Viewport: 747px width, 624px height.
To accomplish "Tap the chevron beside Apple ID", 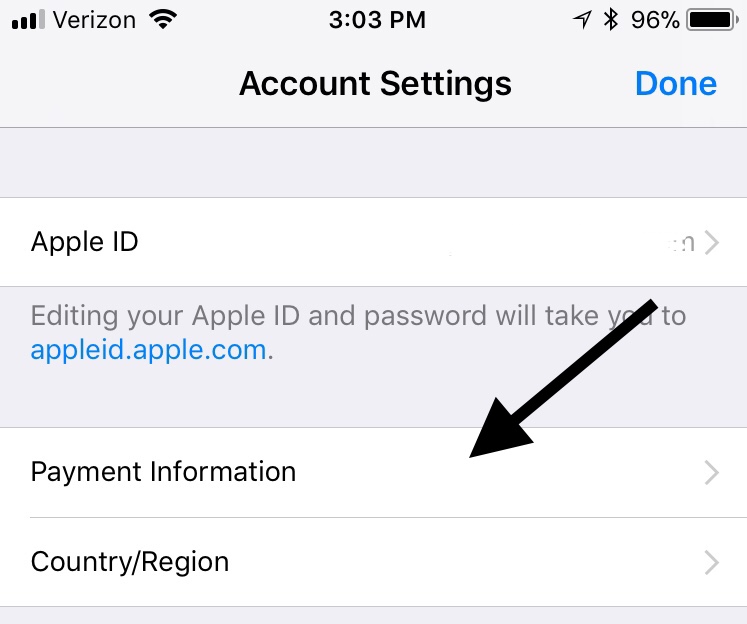I will [712, 242].
